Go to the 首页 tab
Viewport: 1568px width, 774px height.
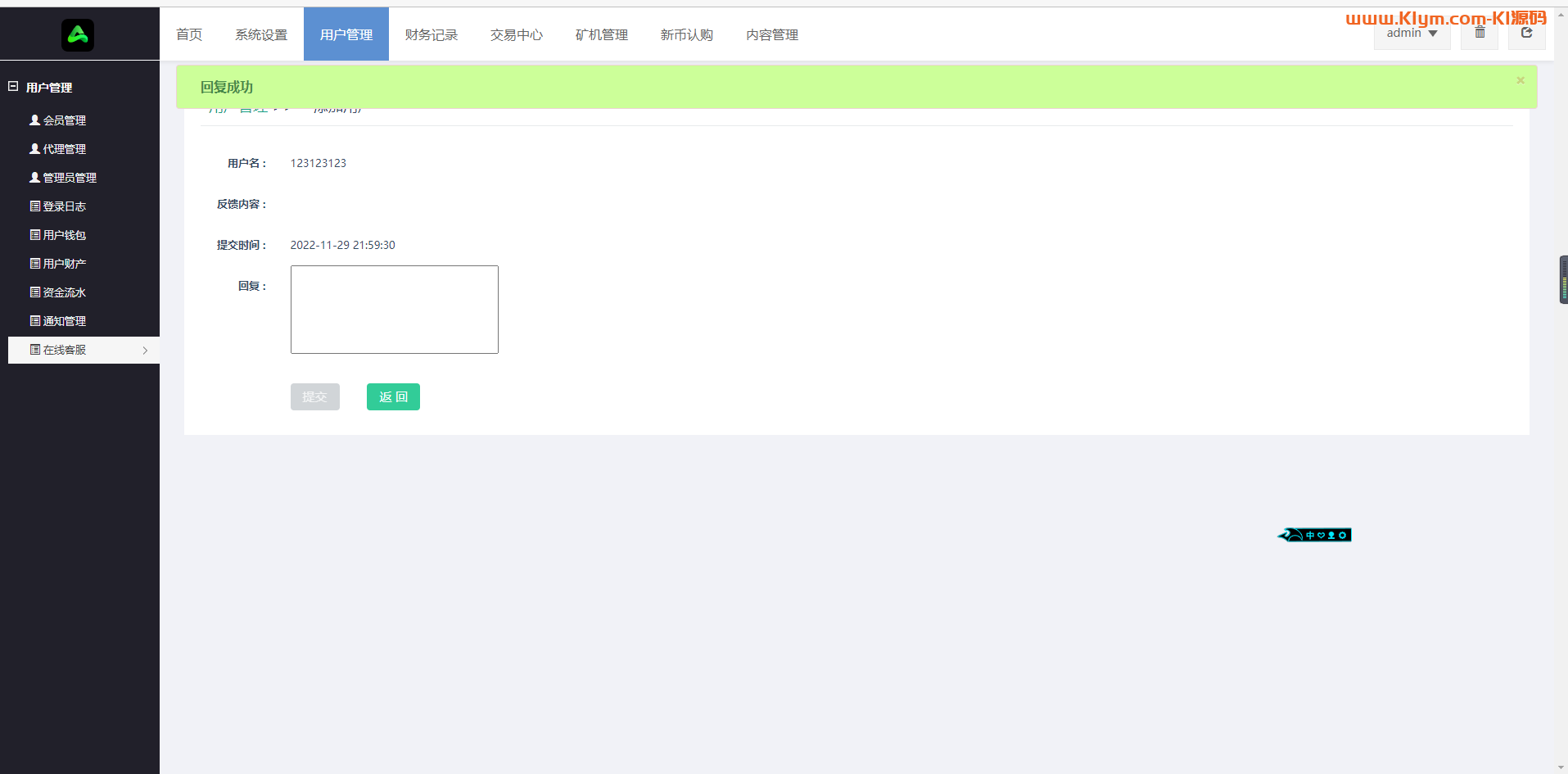point(189,34)
